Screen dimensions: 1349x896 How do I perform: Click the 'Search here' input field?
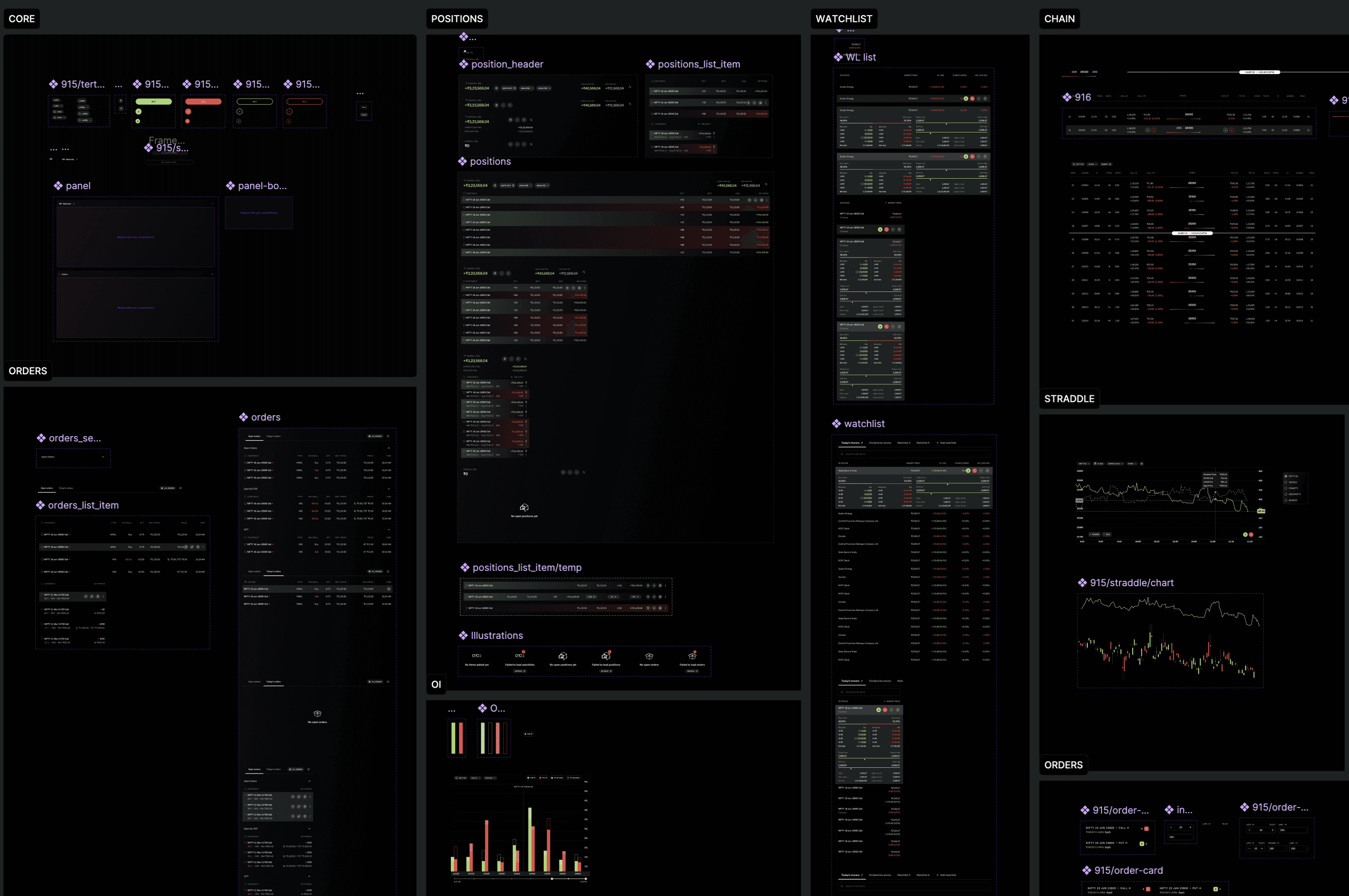tap(169, 162)
